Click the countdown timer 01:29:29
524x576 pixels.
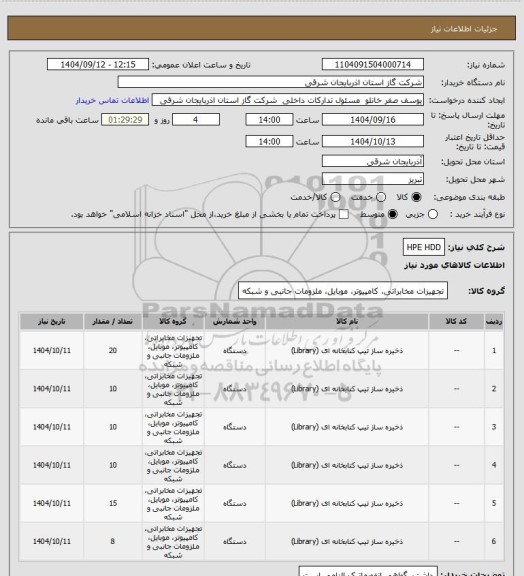coord(125,120)
